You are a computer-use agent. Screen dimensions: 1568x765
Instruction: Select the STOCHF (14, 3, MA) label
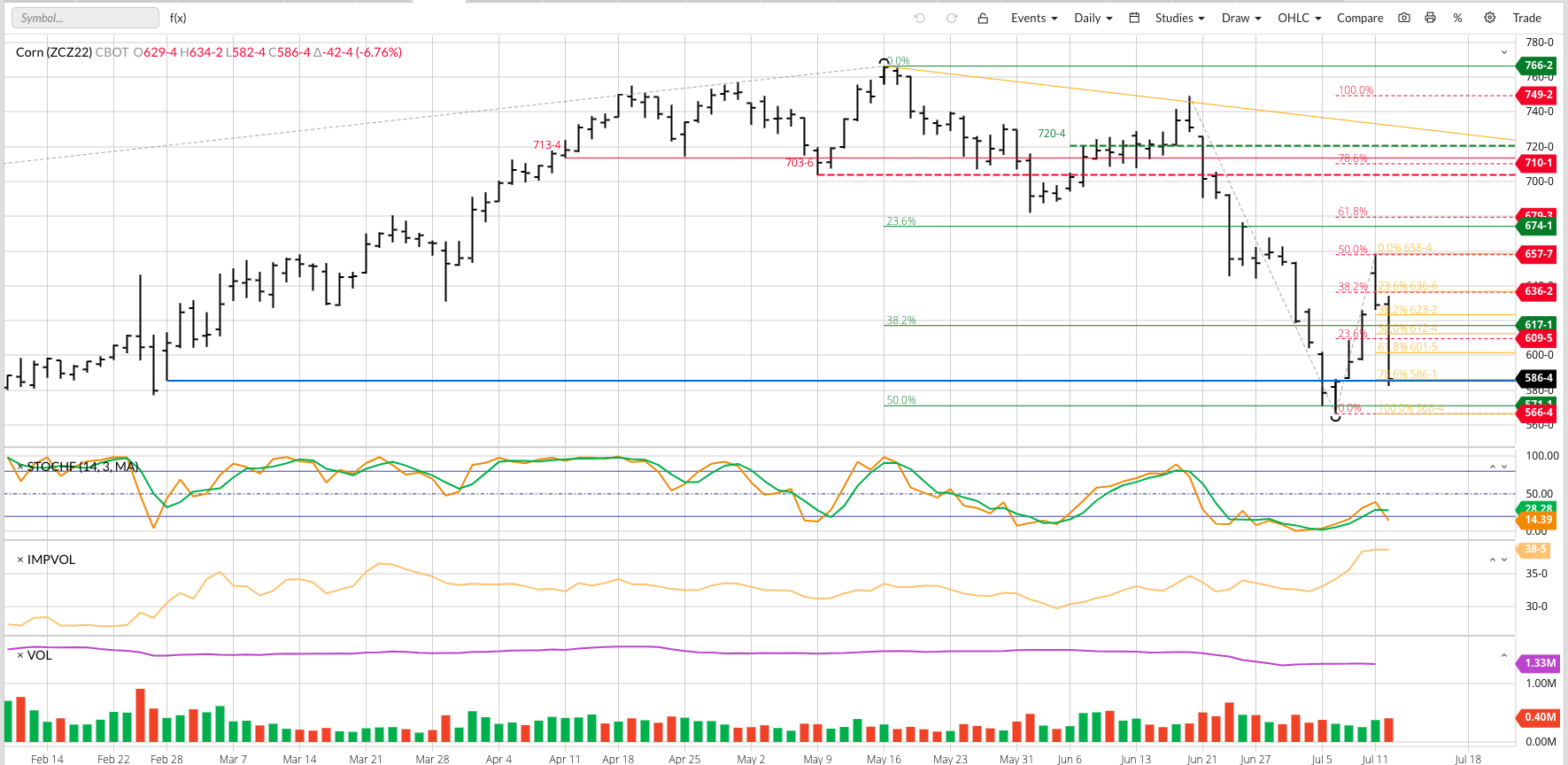(x=83, y=467)
